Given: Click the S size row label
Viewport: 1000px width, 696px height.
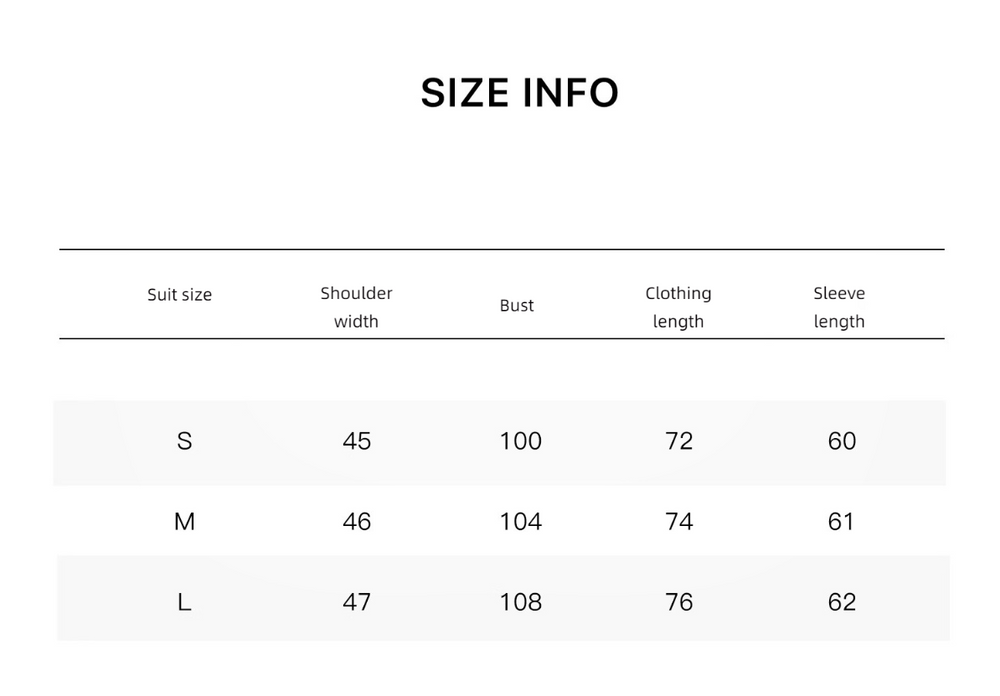Looking at the screenshot, I should pyautogui.click(x=184, y=441).
